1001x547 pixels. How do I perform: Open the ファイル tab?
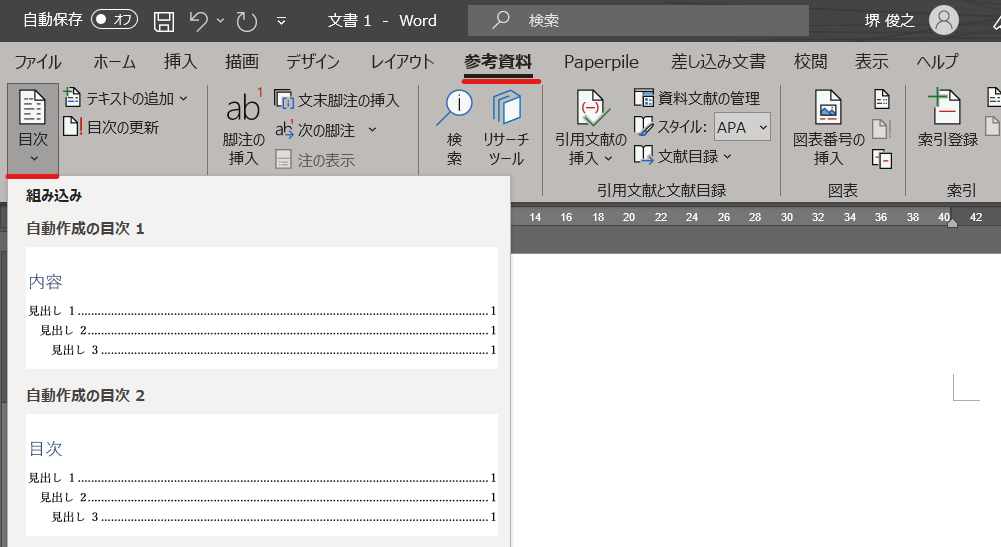[x=38, y=62]
